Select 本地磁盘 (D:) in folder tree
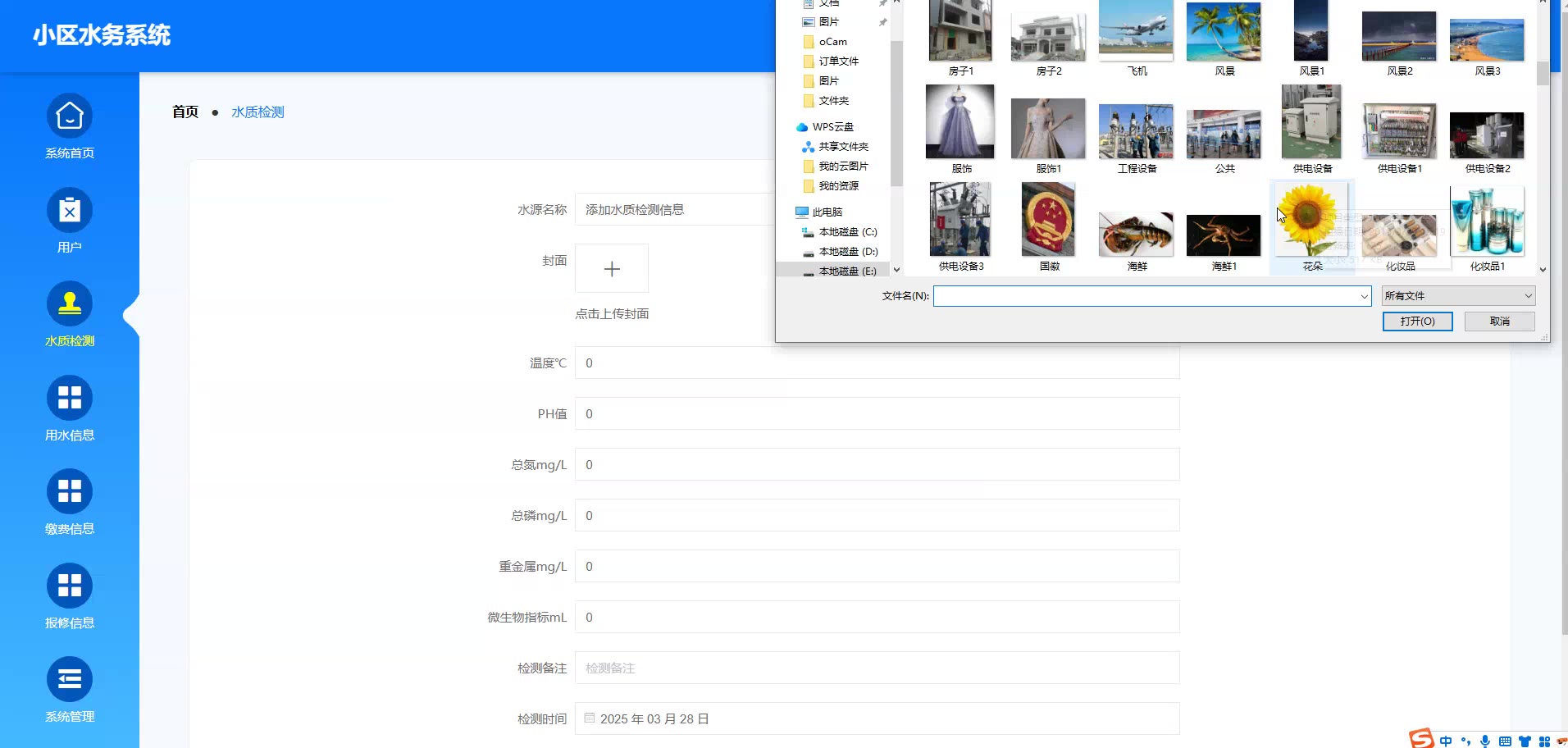Image resolution: width=1568 pixels, height=748 pixels. (x=848, y=252)
